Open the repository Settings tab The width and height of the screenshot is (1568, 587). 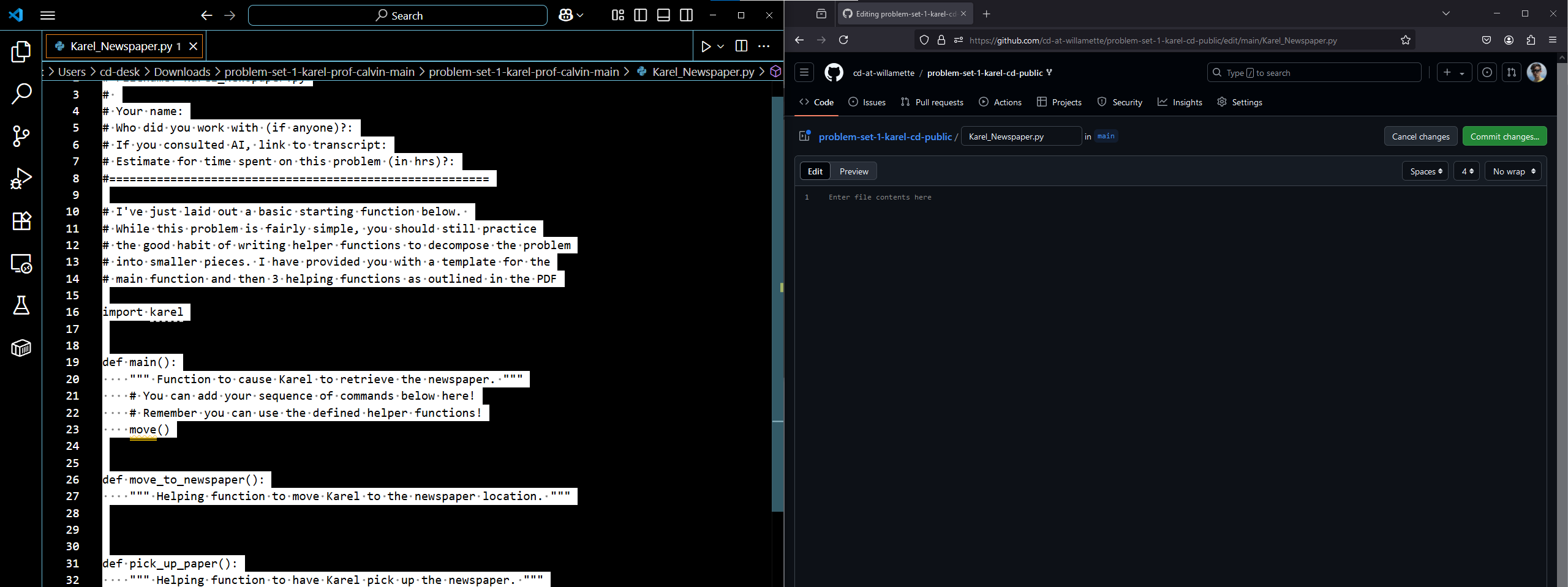click(1240, 102)
